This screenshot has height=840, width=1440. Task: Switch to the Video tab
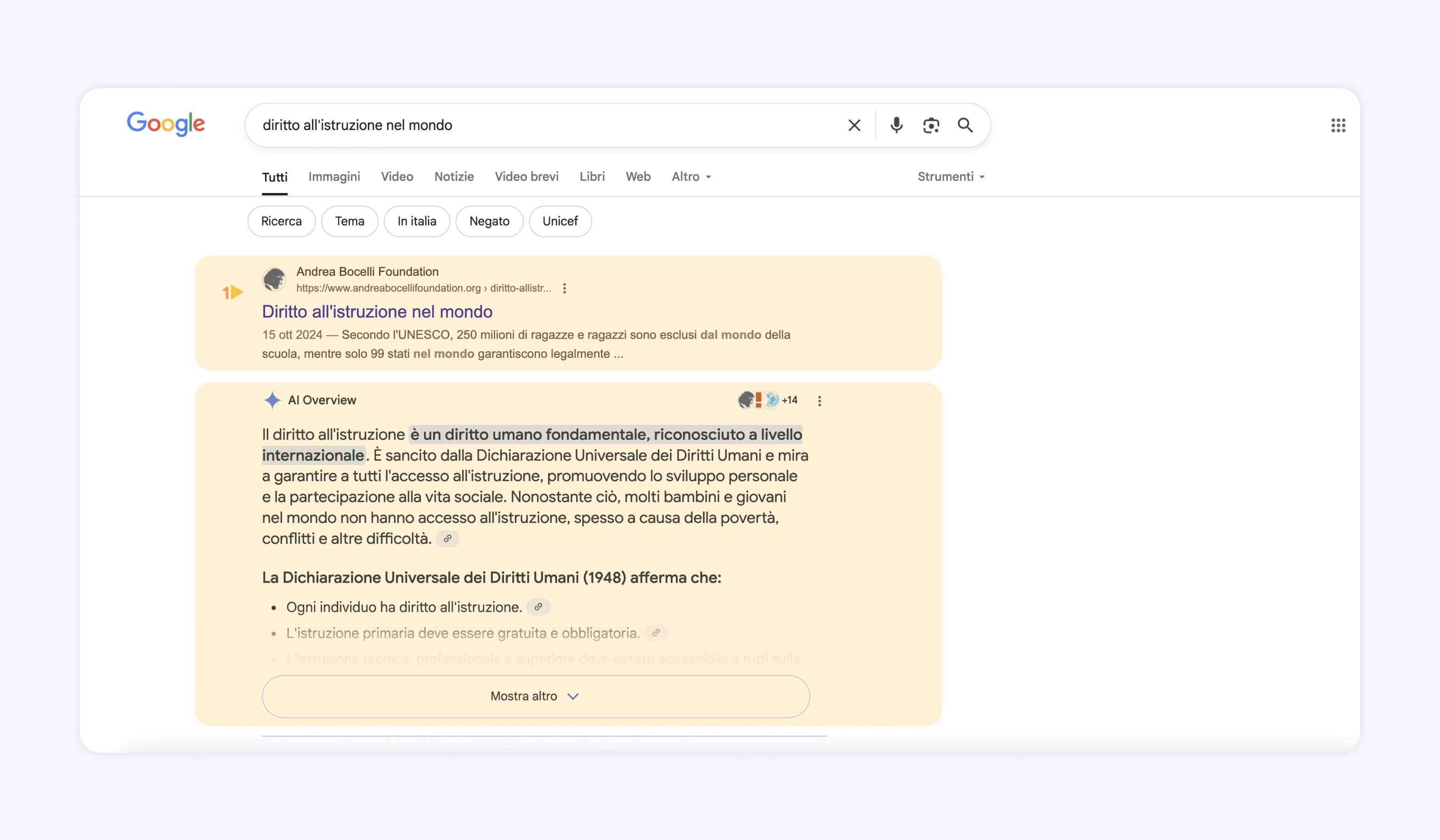pos(397,176)
